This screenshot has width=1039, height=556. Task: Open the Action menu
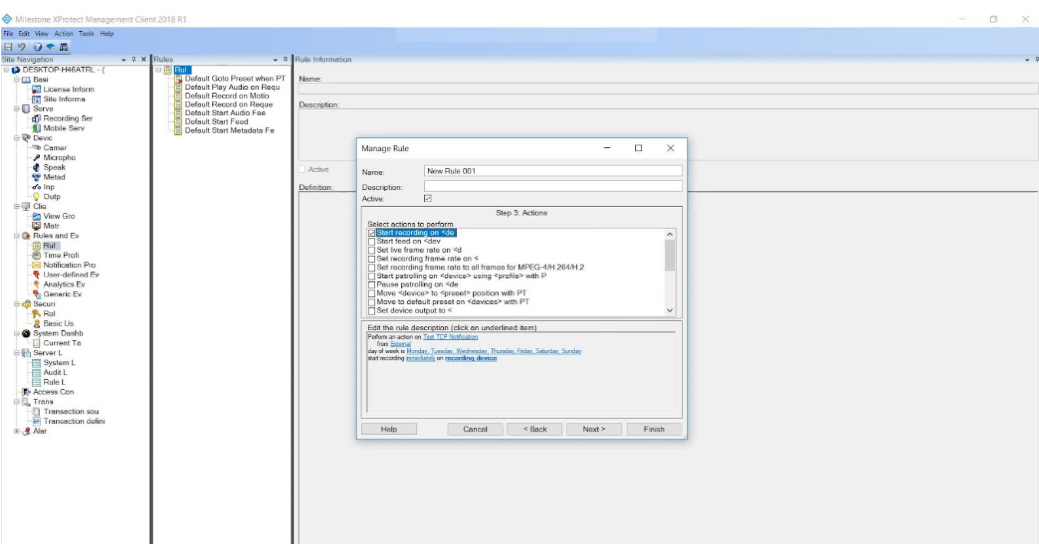pos(64,34)
